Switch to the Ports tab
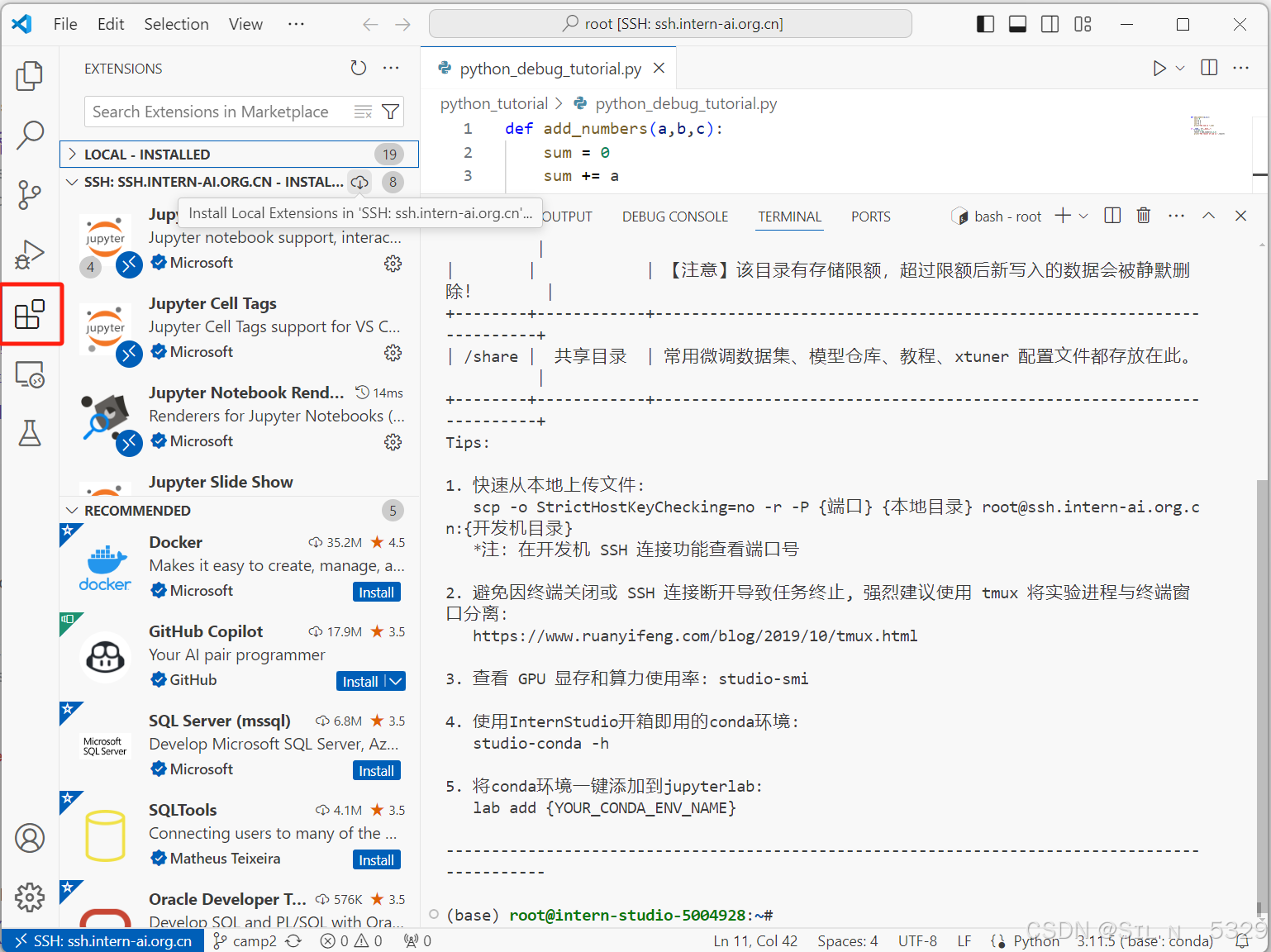 (871, 217)
